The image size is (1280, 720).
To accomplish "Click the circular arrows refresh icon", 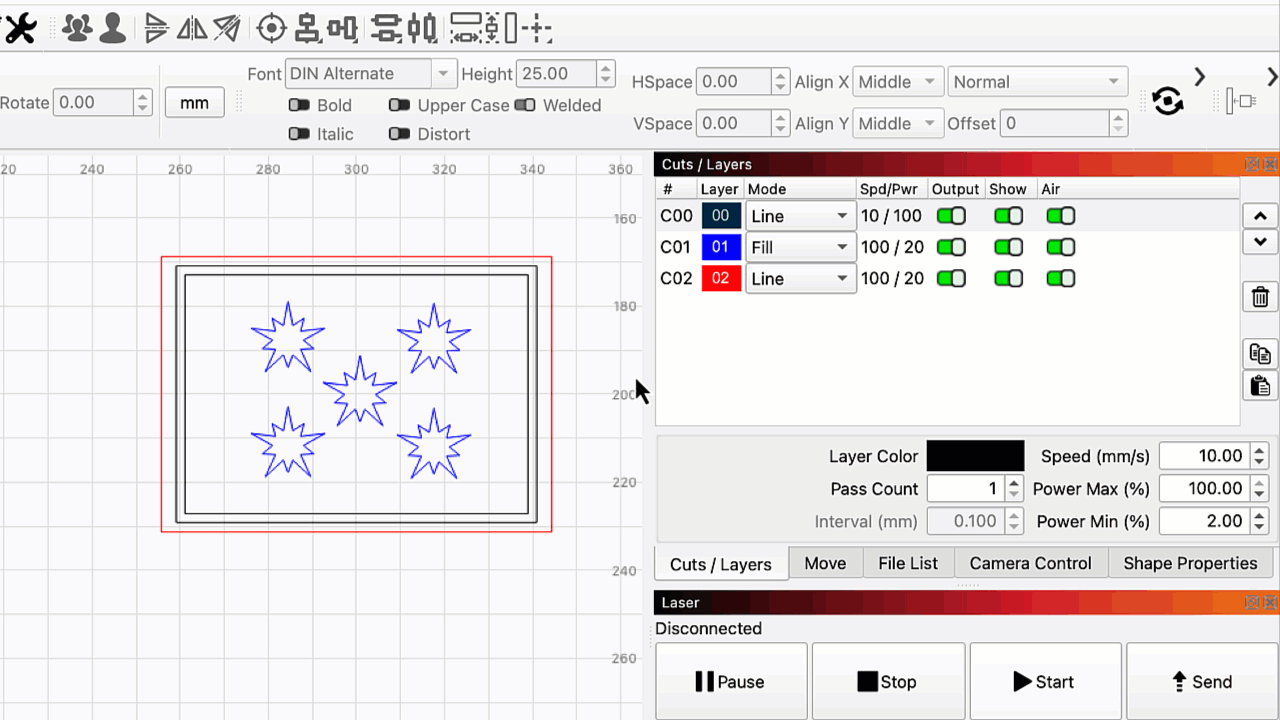I will tap(1167, 101).
